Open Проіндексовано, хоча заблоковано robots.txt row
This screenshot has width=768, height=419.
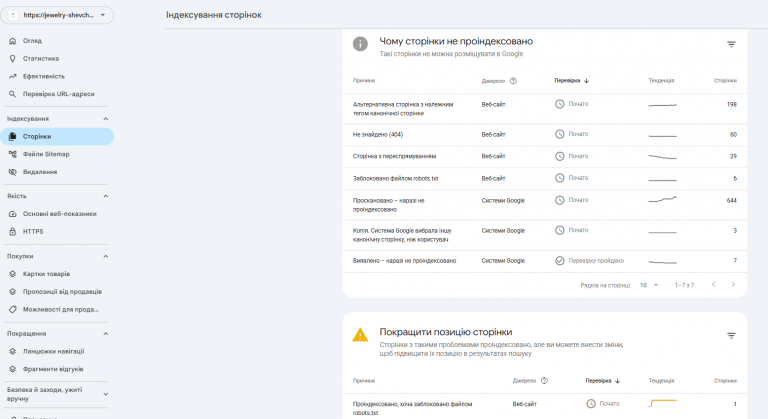(x=545, y=408)
